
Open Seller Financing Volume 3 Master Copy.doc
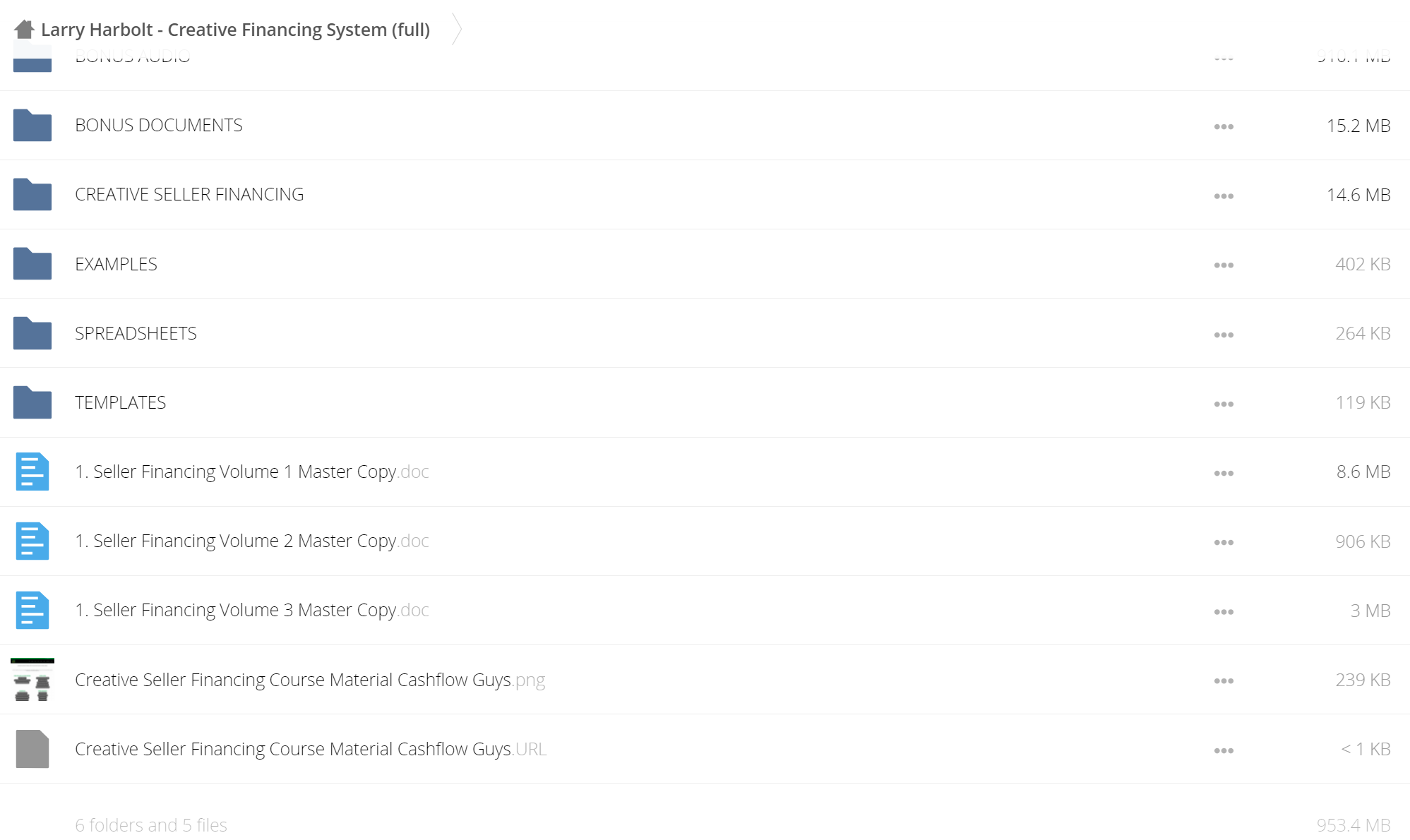click(x=252, y=610)
